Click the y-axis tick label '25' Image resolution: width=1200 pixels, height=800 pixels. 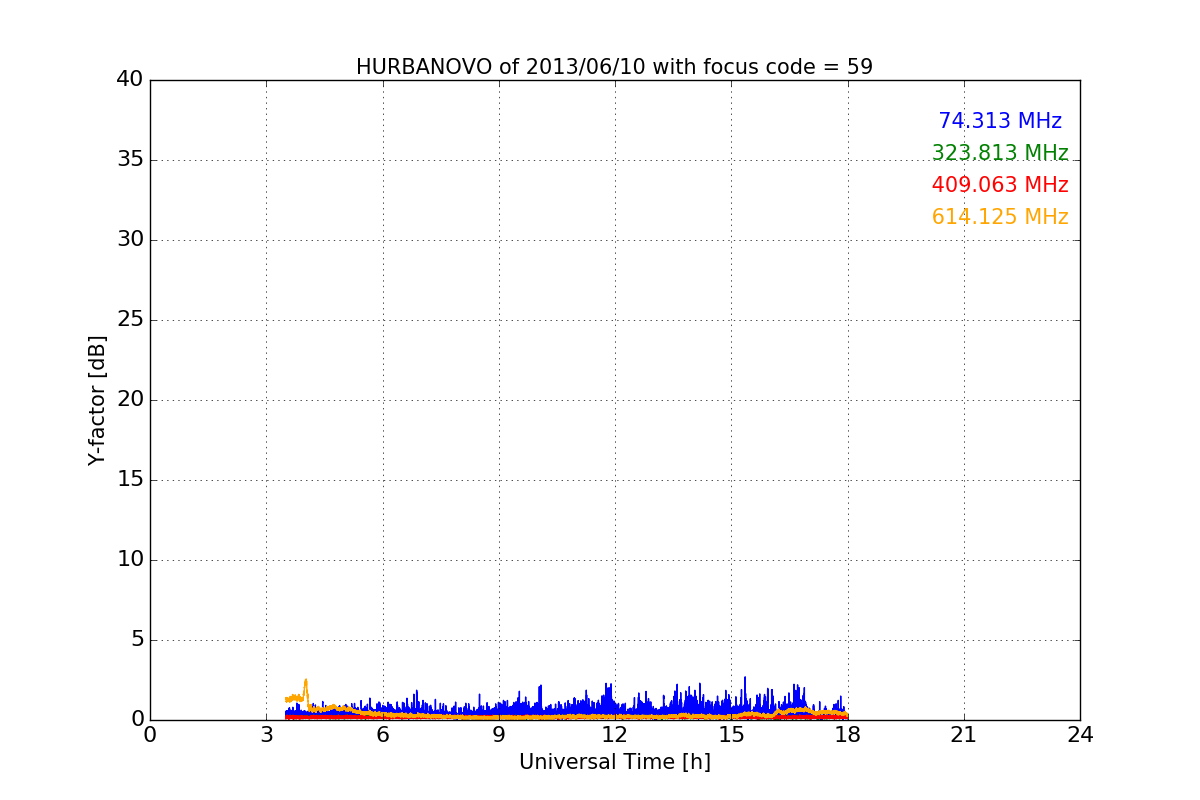point(129,320)
